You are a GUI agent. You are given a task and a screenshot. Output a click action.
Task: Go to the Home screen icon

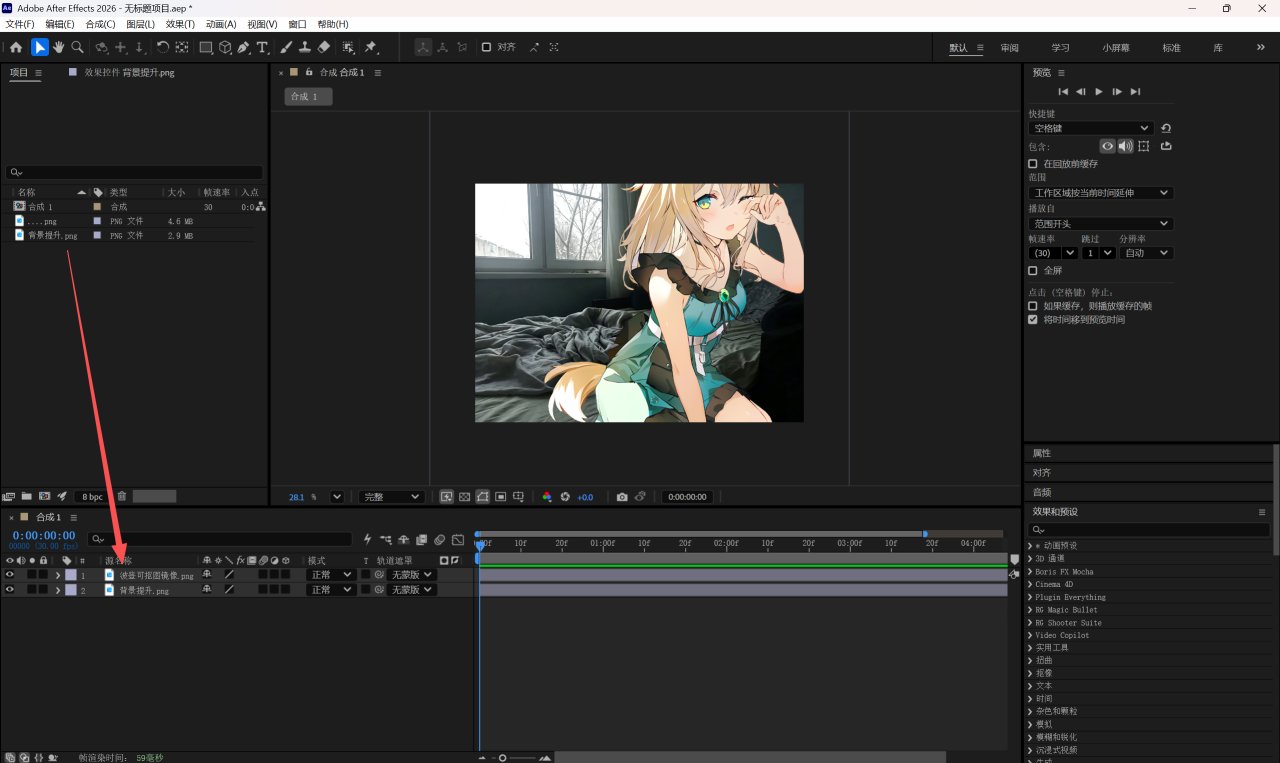(x=16, y=47)
